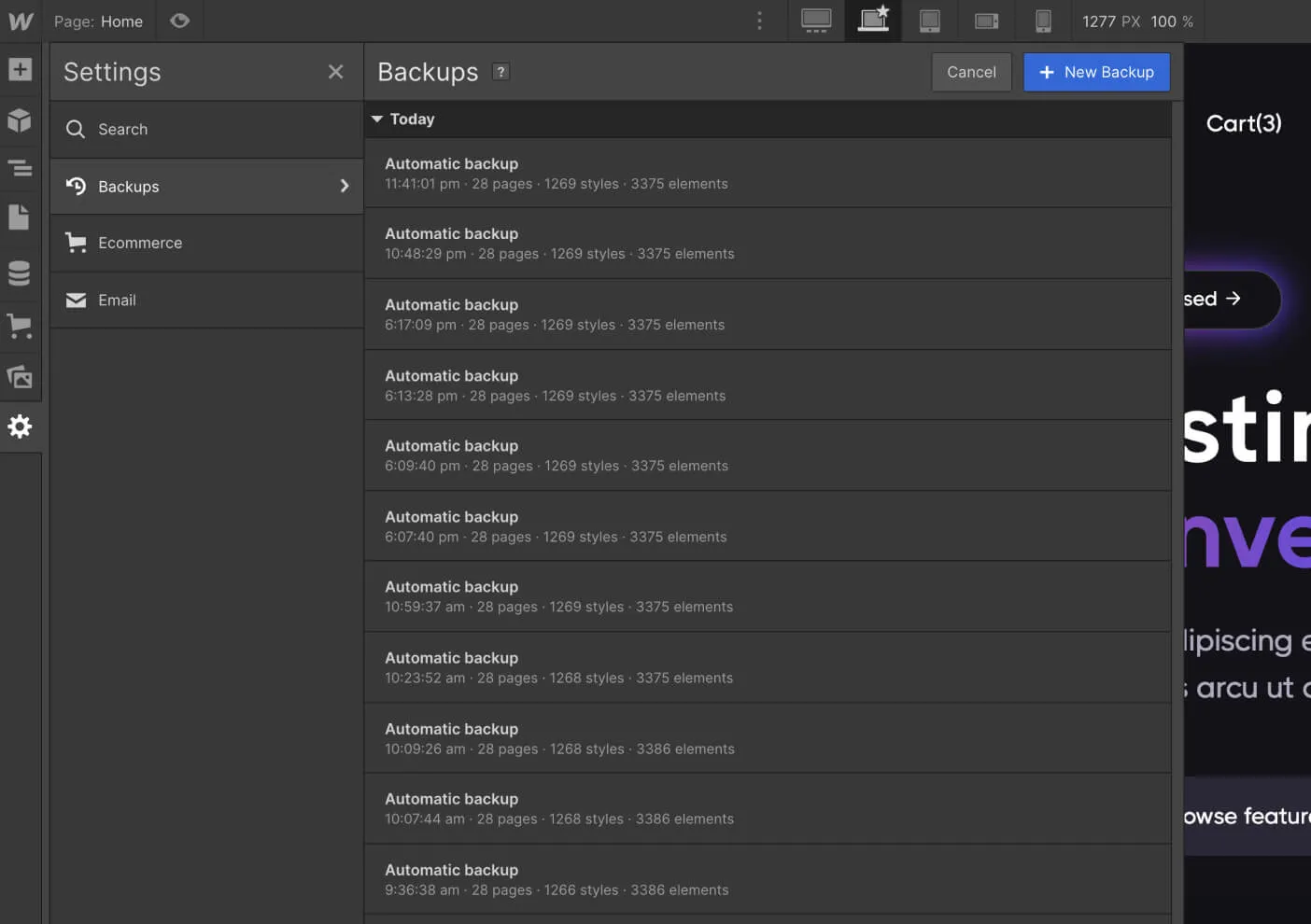Toggle preview mode with the eye icon
1311x924 pixels.
[x=179, y=21]
